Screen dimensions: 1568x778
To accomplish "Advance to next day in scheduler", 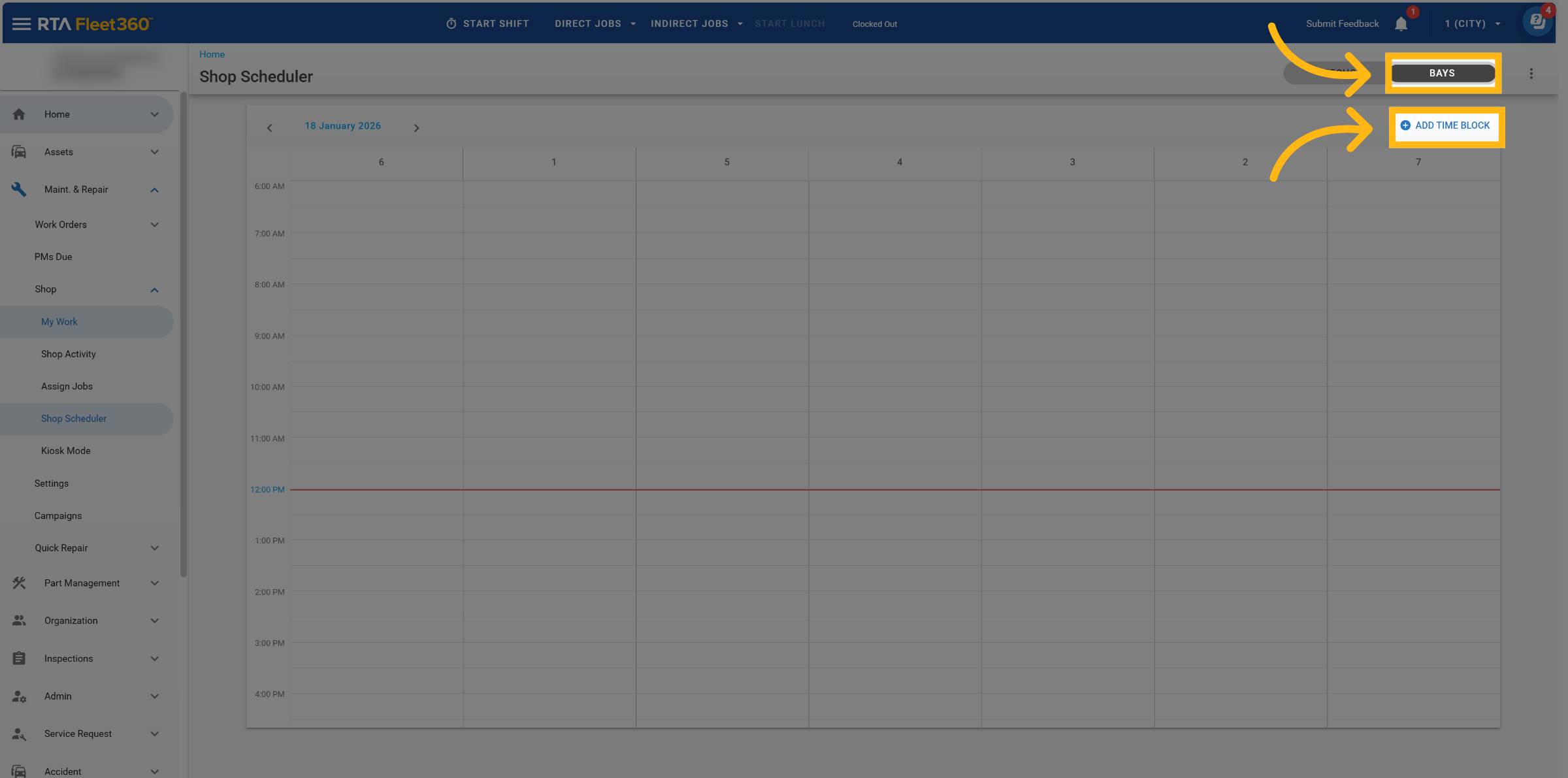I will click(416, 128).
